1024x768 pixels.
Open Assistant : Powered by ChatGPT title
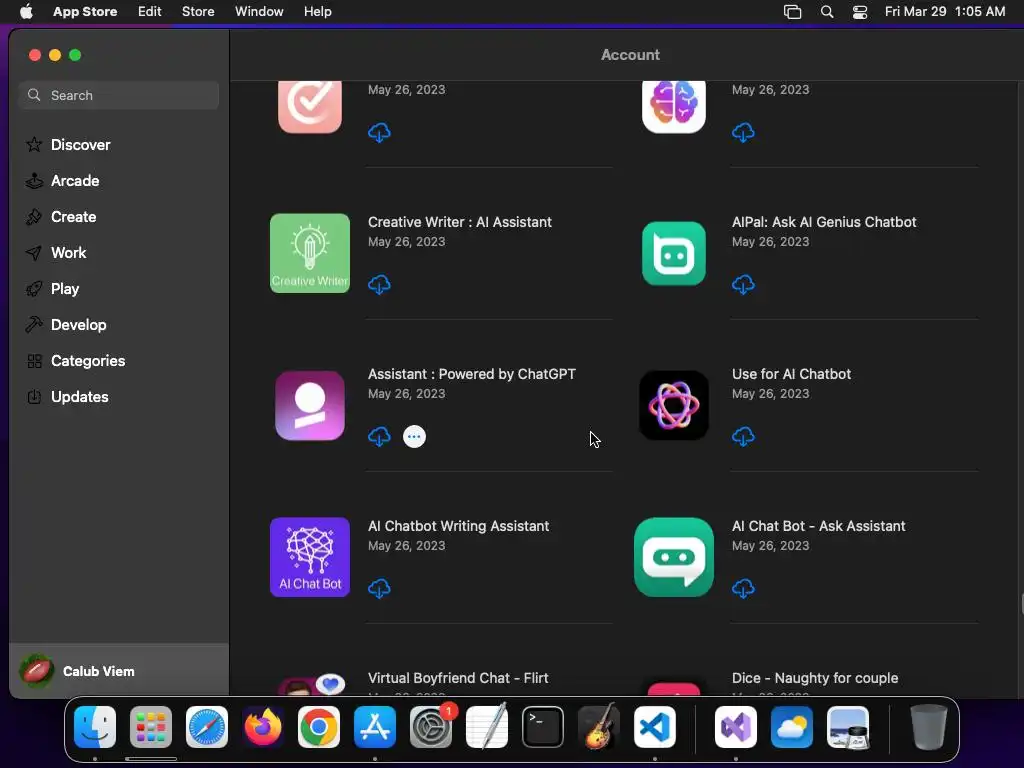pos(472,374)
